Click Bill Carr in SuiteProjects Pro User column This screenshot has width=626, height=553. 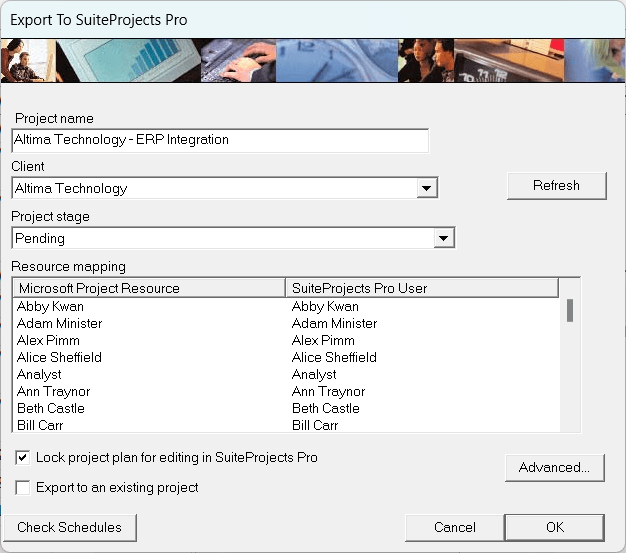(315, 425)
